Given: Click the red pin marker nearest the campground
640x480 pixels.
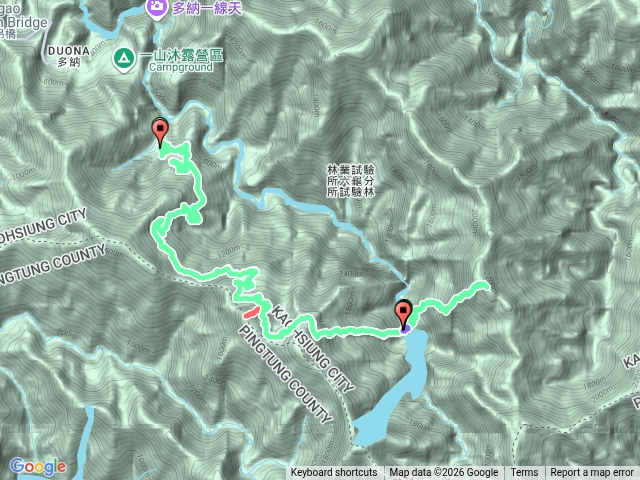Looking at the screenshot, I should pos(160,132).
